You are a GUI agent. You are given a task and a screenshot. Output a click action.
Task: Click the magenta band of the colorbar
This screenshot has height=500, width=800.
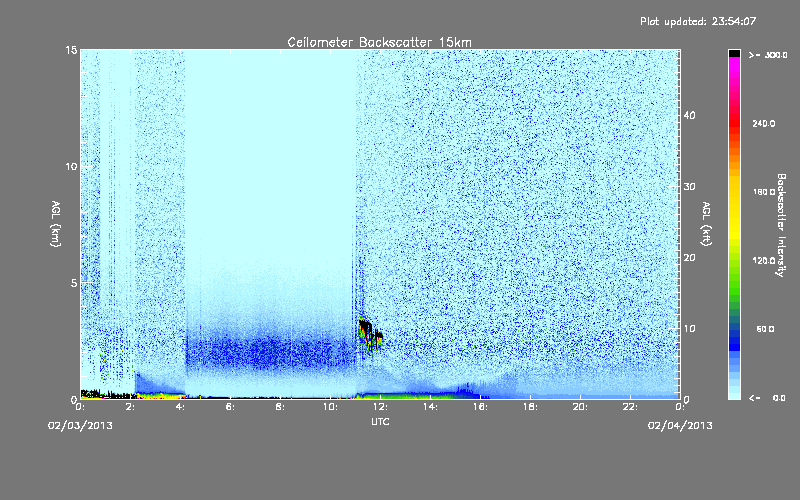coord(734,65)
